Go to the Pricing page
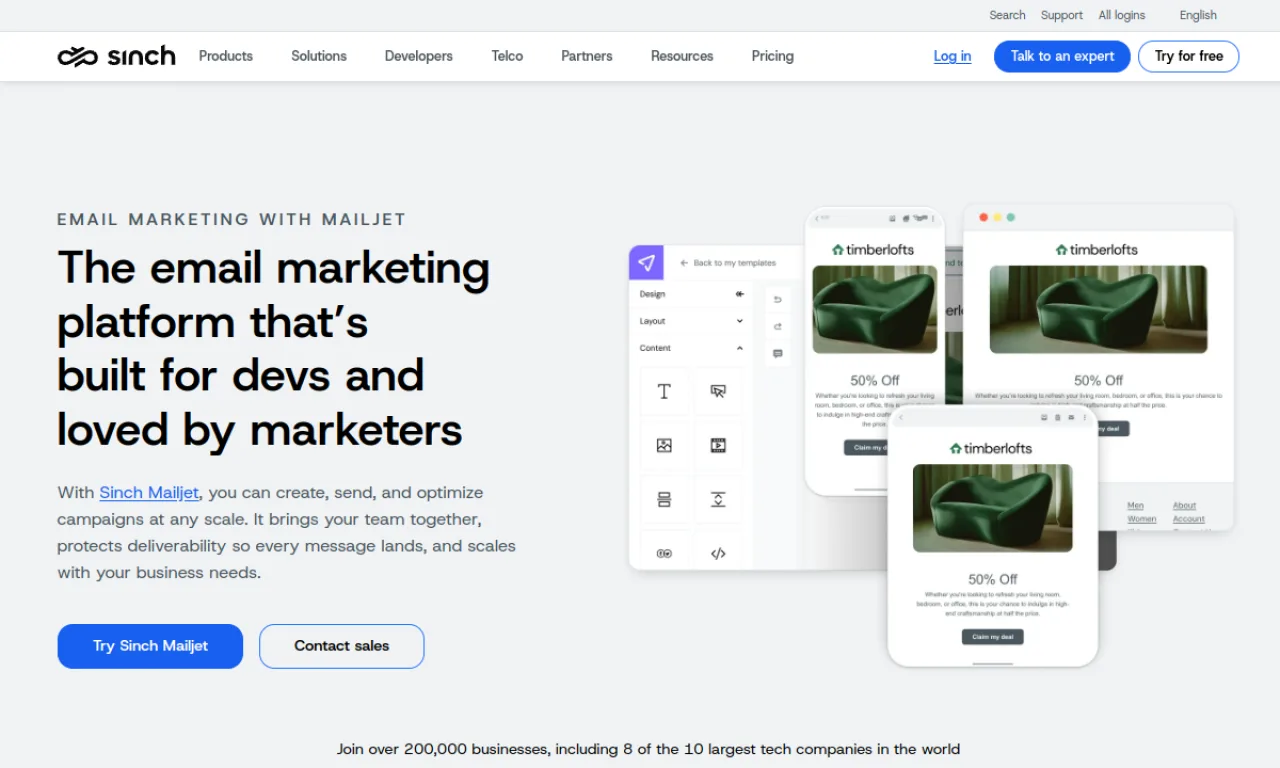The height and width of the screenshot is (768, 1280). pos(773,56)
